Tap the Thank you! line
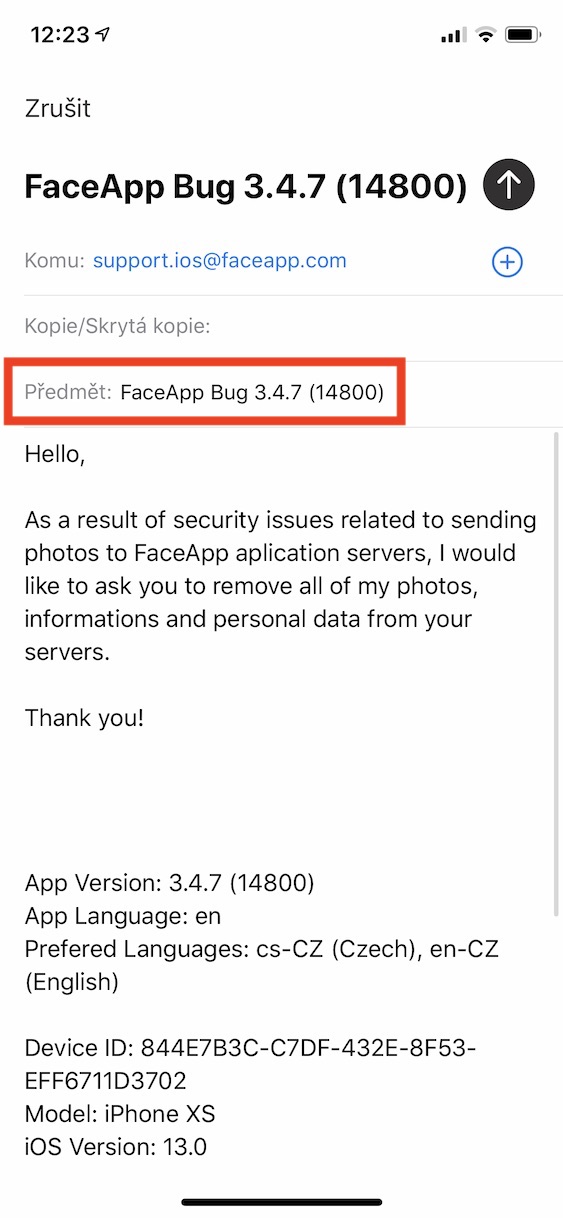Screen dimensions: 563x1218 point(85,717)
